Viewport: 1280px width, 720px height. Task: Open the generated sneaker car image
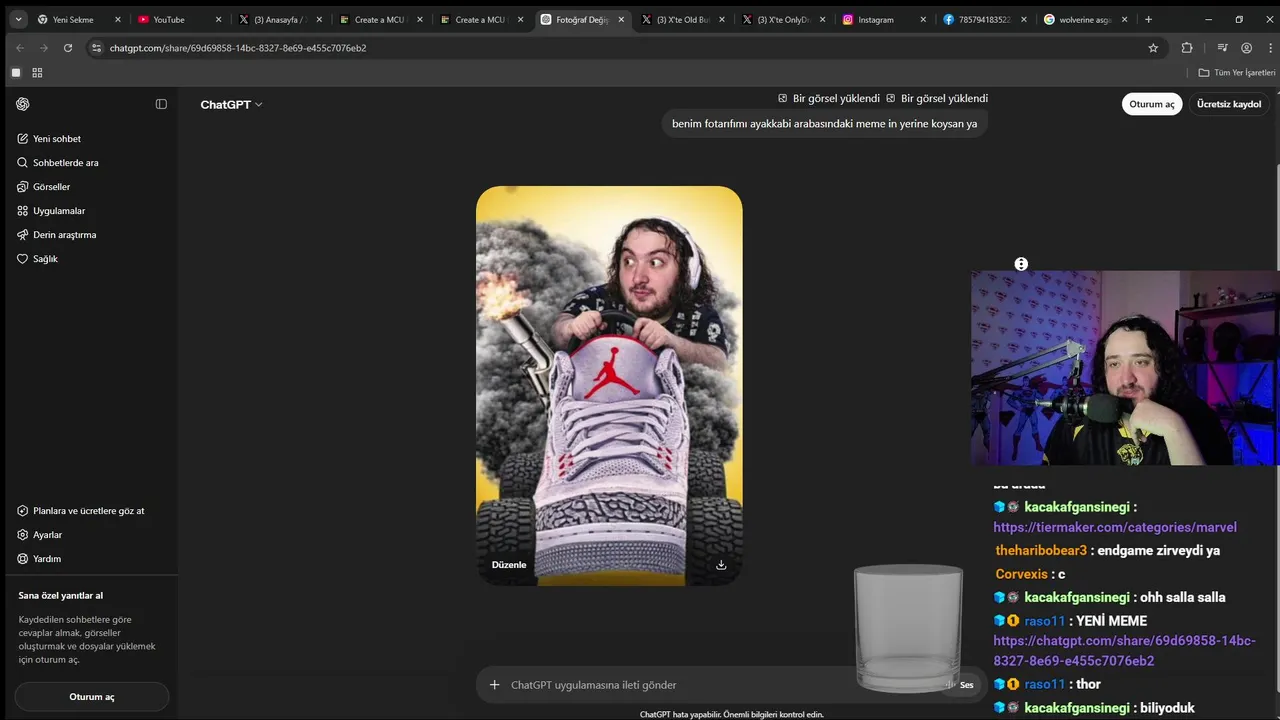609,385
